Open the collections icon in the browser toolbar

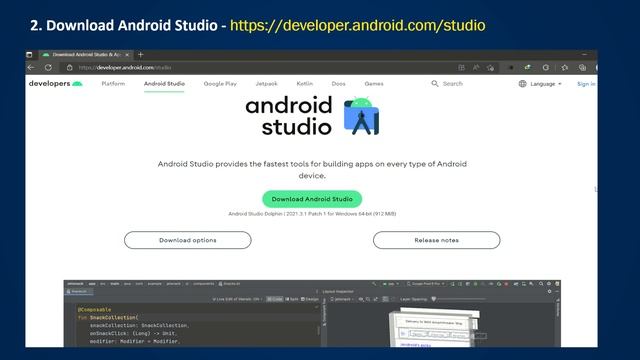tap(582, 67)
